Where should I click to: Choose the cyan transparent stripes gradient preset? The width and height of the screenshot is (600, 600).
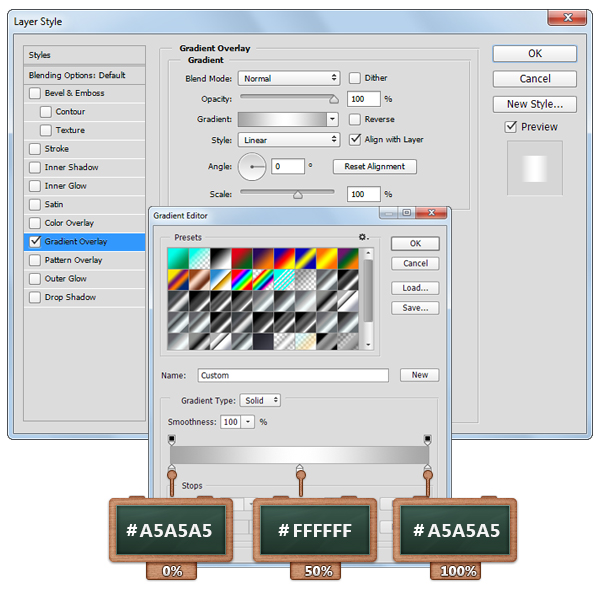point(284,280)
